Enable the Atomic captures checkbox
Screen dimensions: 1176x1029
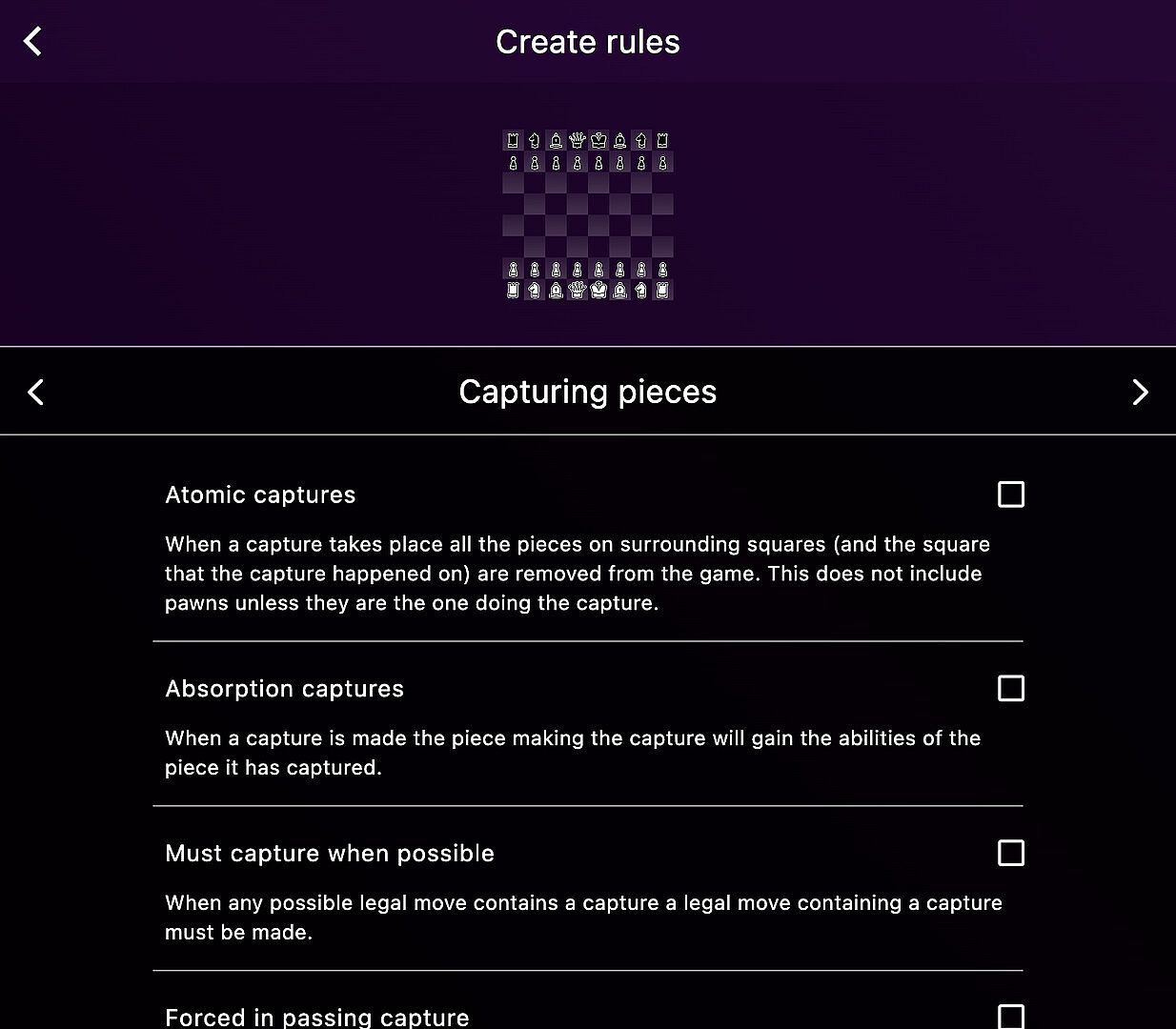click(1010, 494)
